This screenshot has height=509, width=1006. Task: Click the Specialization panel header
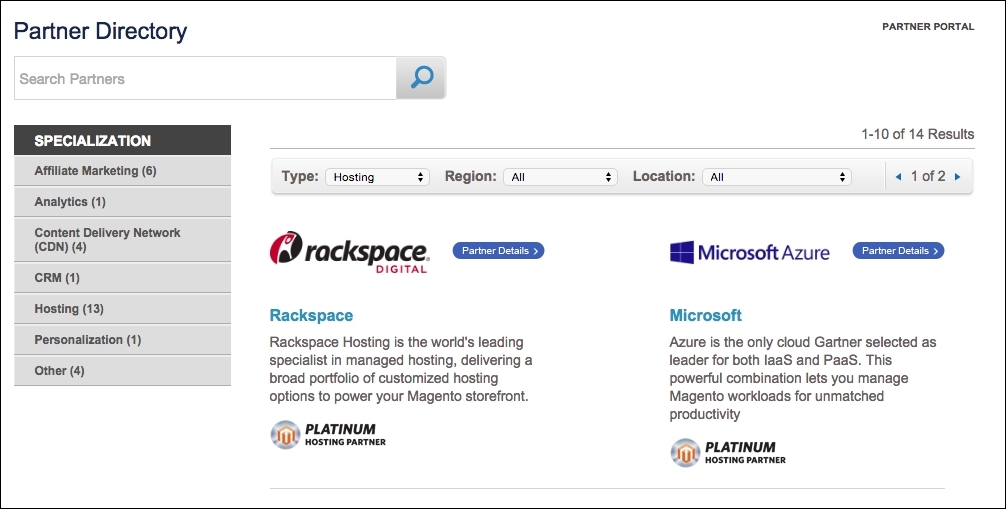123,141
